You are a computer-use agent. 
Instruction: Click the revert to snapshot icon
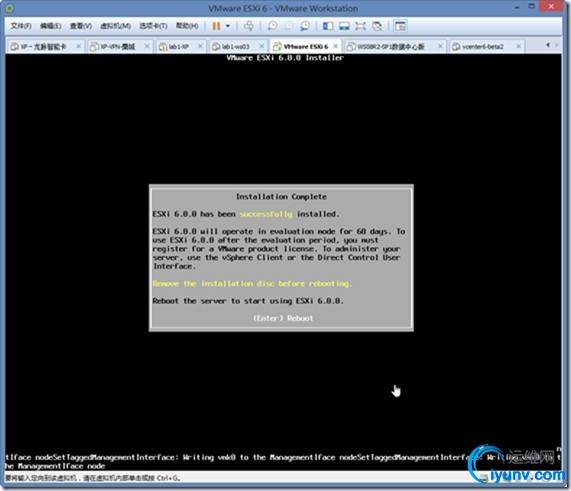288,26
